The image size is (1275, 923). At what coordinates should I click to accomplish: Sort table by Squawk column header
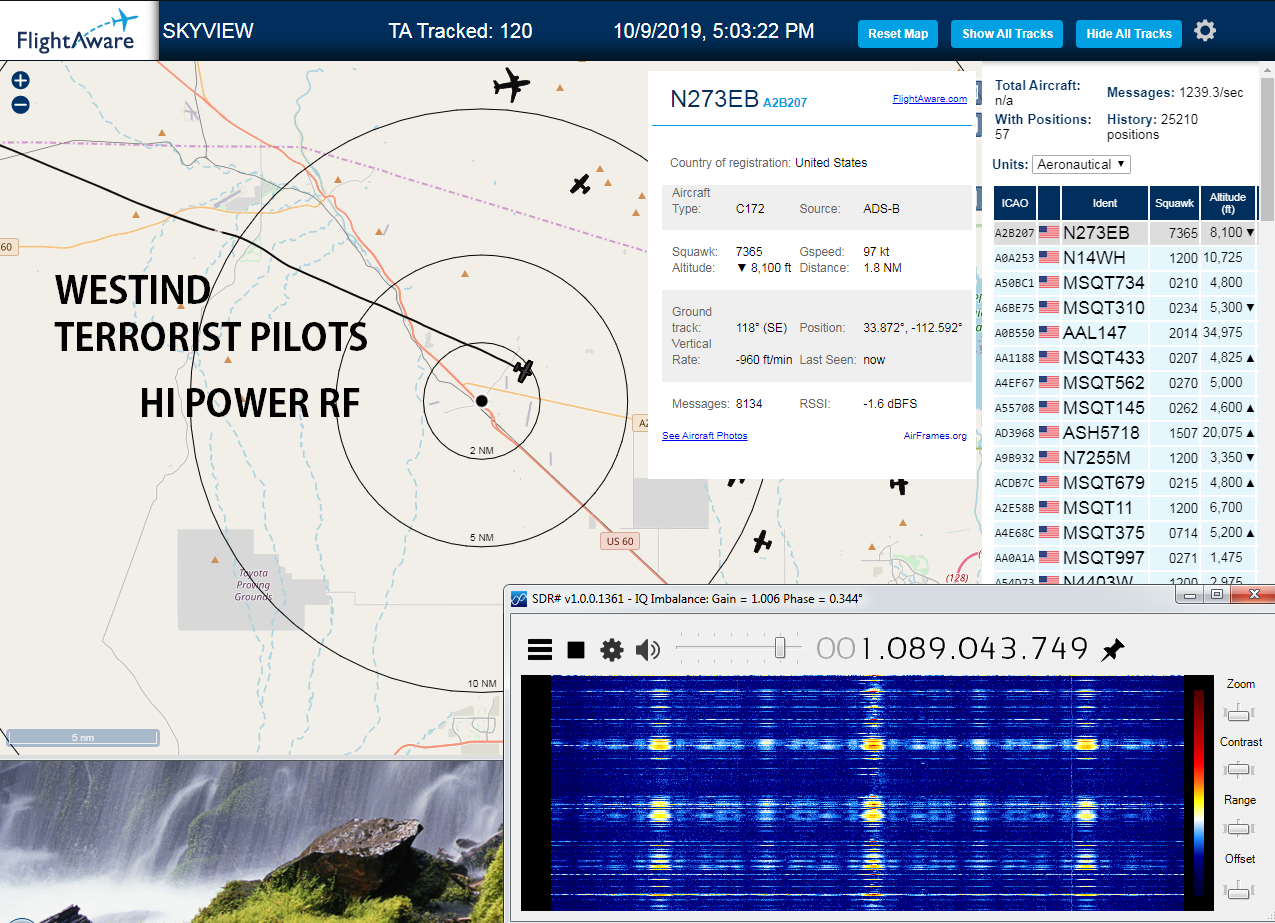1174,203
